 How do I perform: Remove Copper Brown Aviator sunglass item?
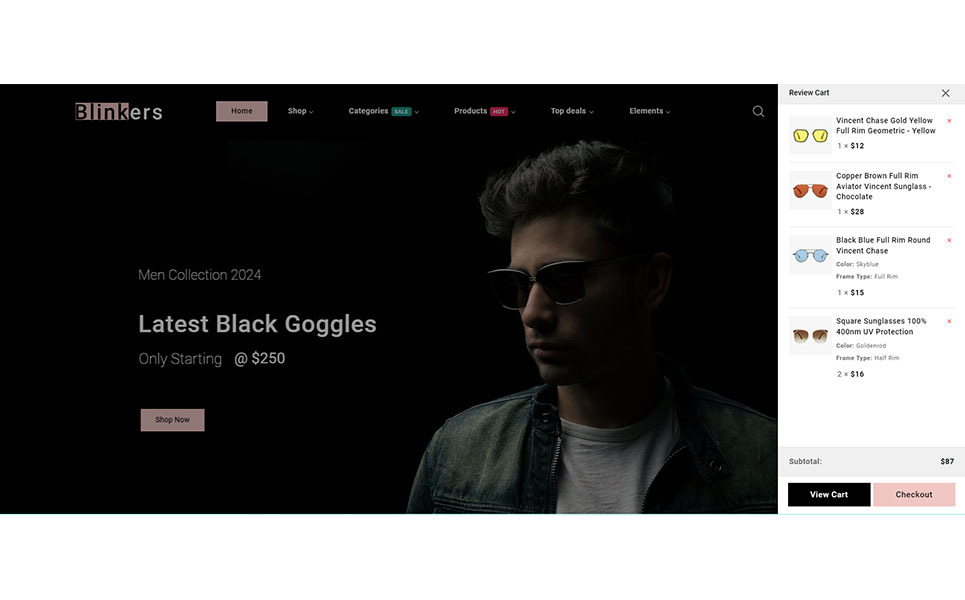point(949,176)
